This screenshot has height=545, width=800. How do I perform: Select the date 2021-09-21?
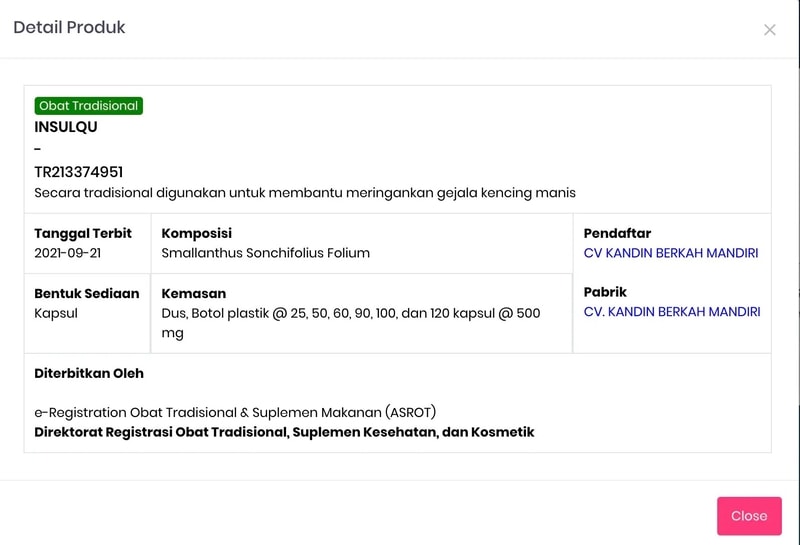pos(67,253)
